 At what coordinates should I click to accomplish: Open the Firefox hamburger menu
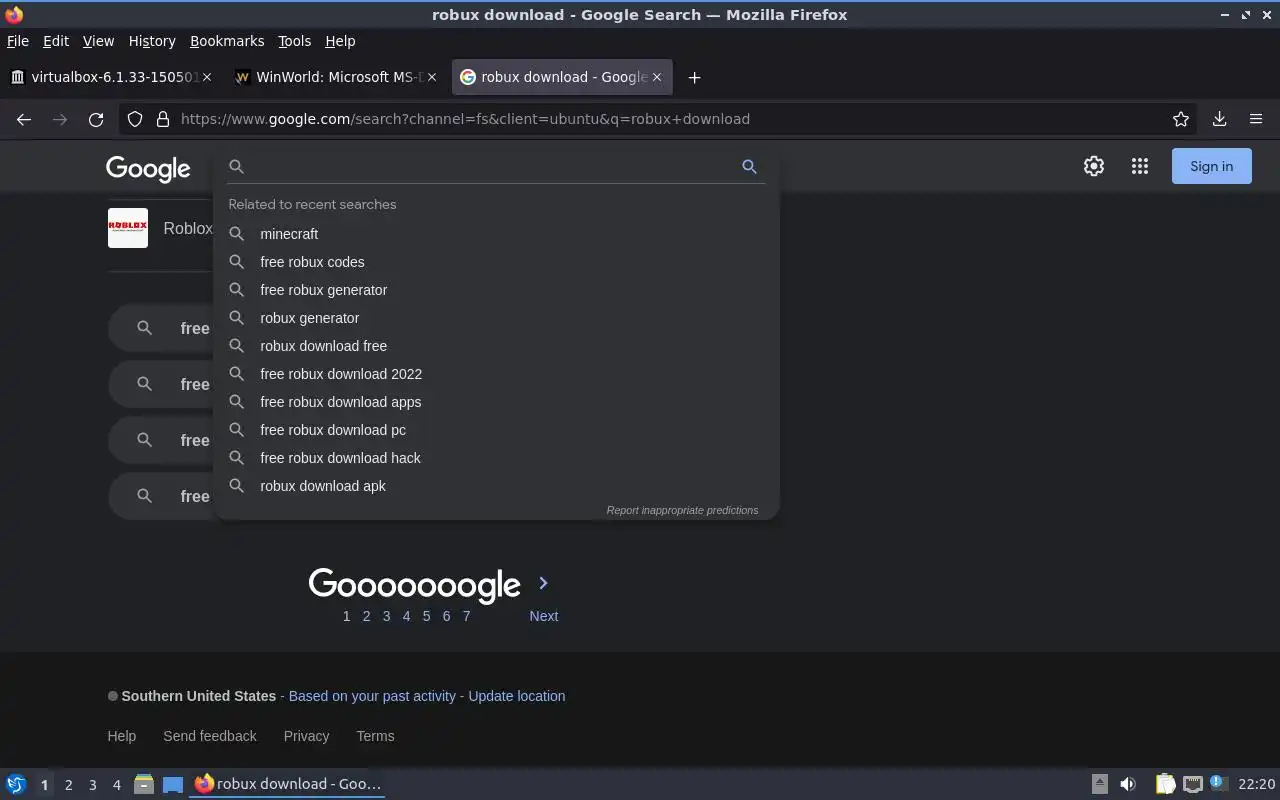click(1256, 119)
